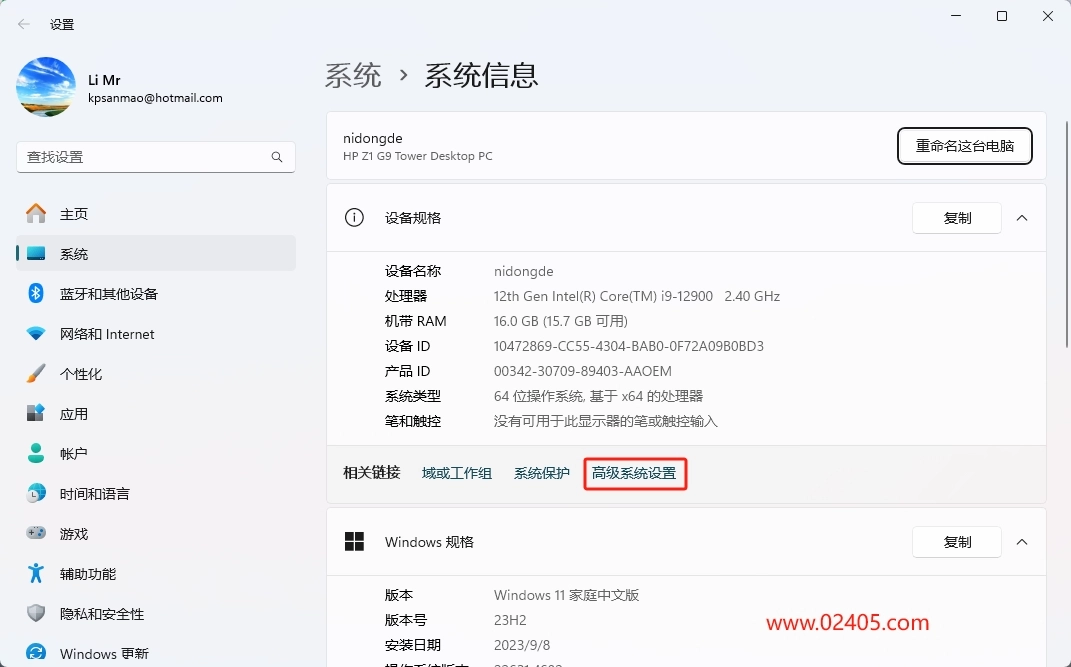Click the 主页 house icon

[36, 214]
